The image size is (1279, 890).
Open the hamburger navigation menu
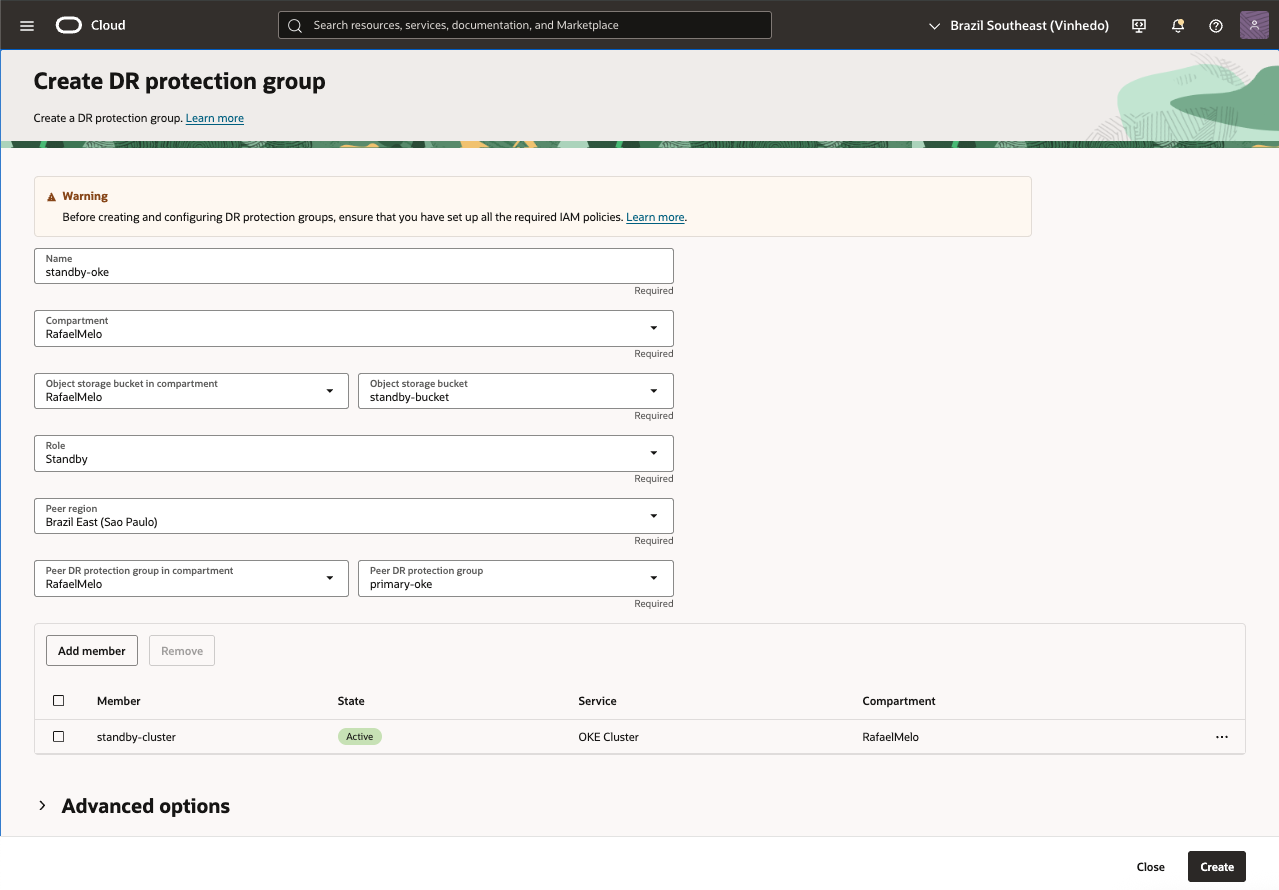point(27,25)
